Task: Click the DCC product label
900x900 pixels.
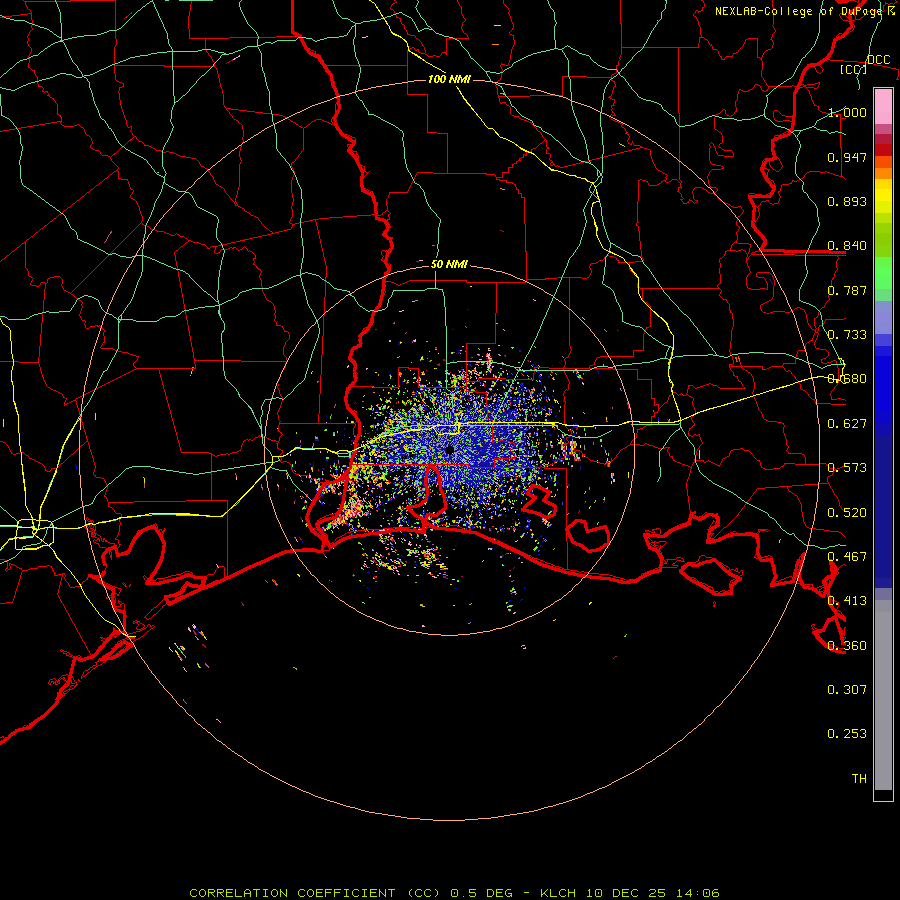Action: [879, 60]
